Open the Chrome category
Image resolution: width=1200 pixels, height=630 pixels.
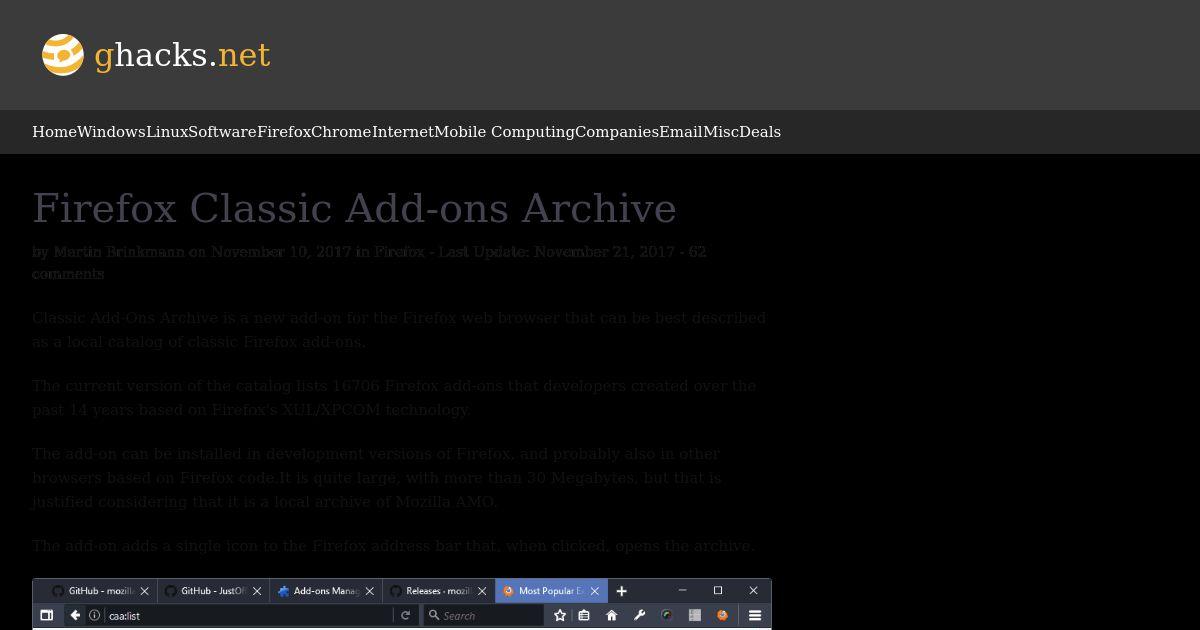[341, 132]
